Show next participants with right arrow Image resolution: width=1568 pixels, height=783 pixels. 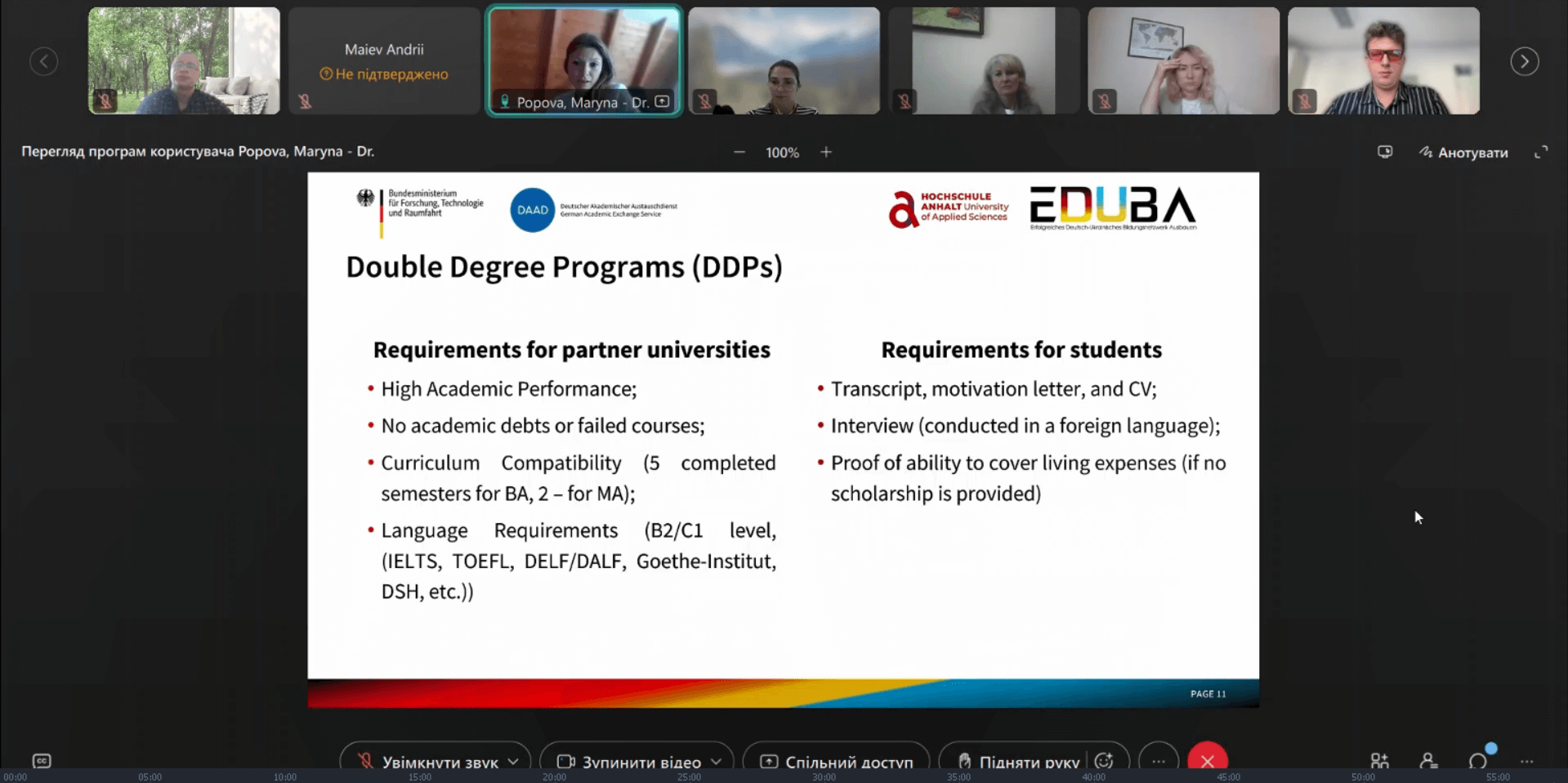[1524, 61]
